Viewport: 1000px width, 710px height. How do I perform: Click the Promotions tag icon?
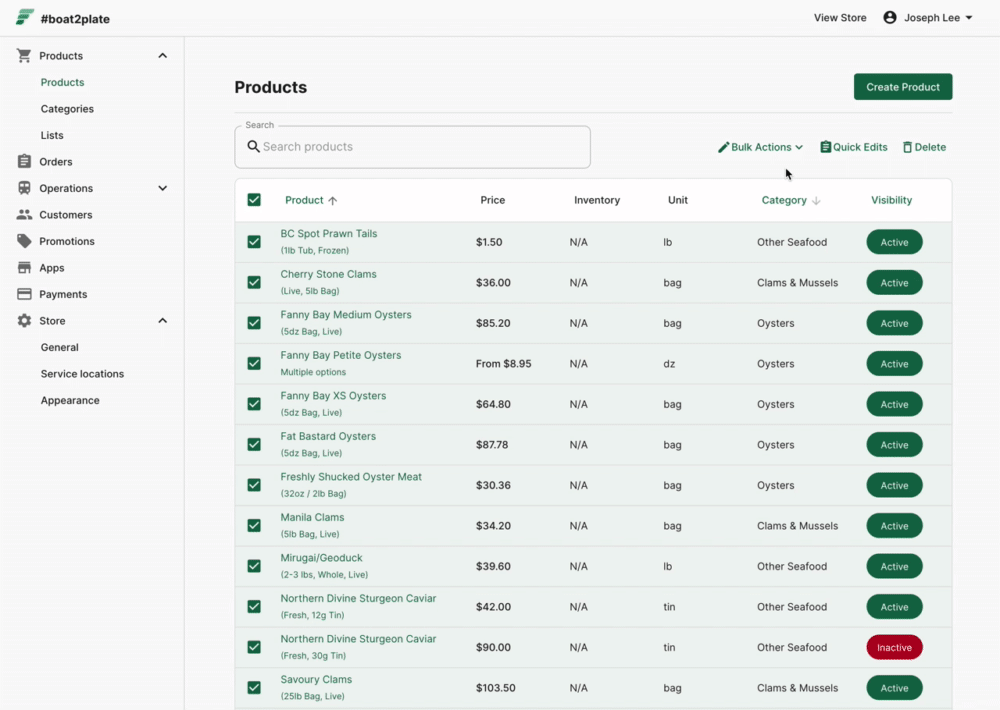pyautogui.click(x=24, y=241)
